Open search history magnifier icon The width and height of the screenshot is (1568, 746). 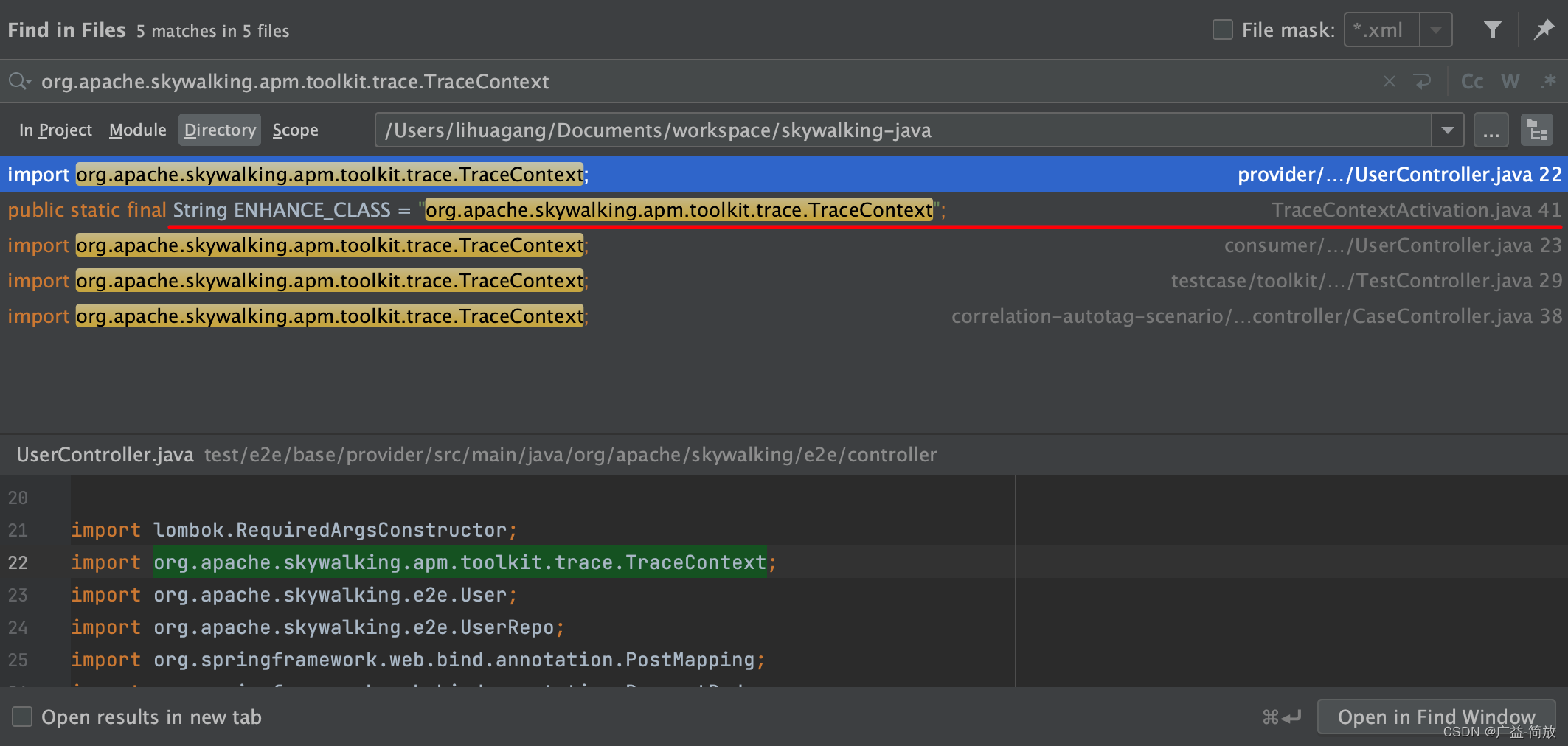(x=20, y=81)
